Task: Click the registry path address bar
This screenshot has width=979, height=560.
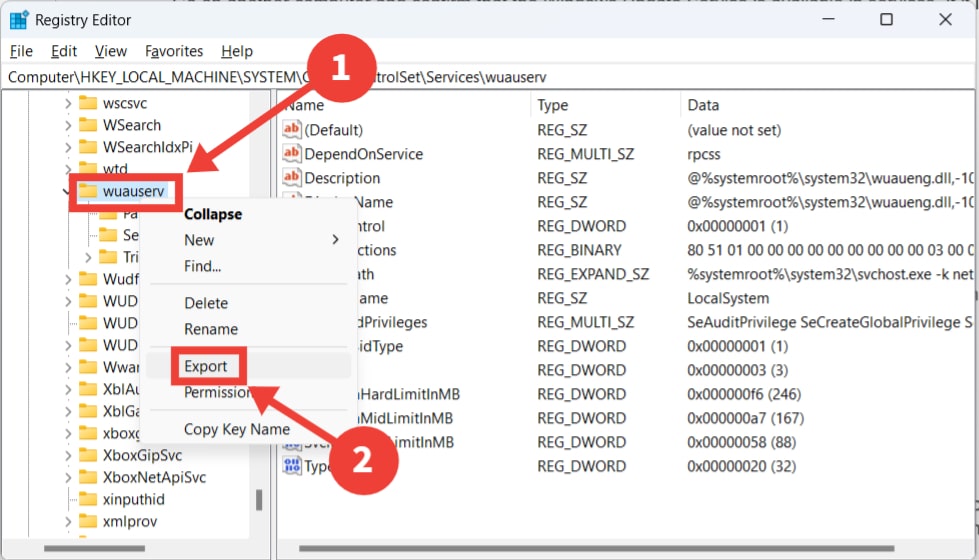Action: click(490, 77)
